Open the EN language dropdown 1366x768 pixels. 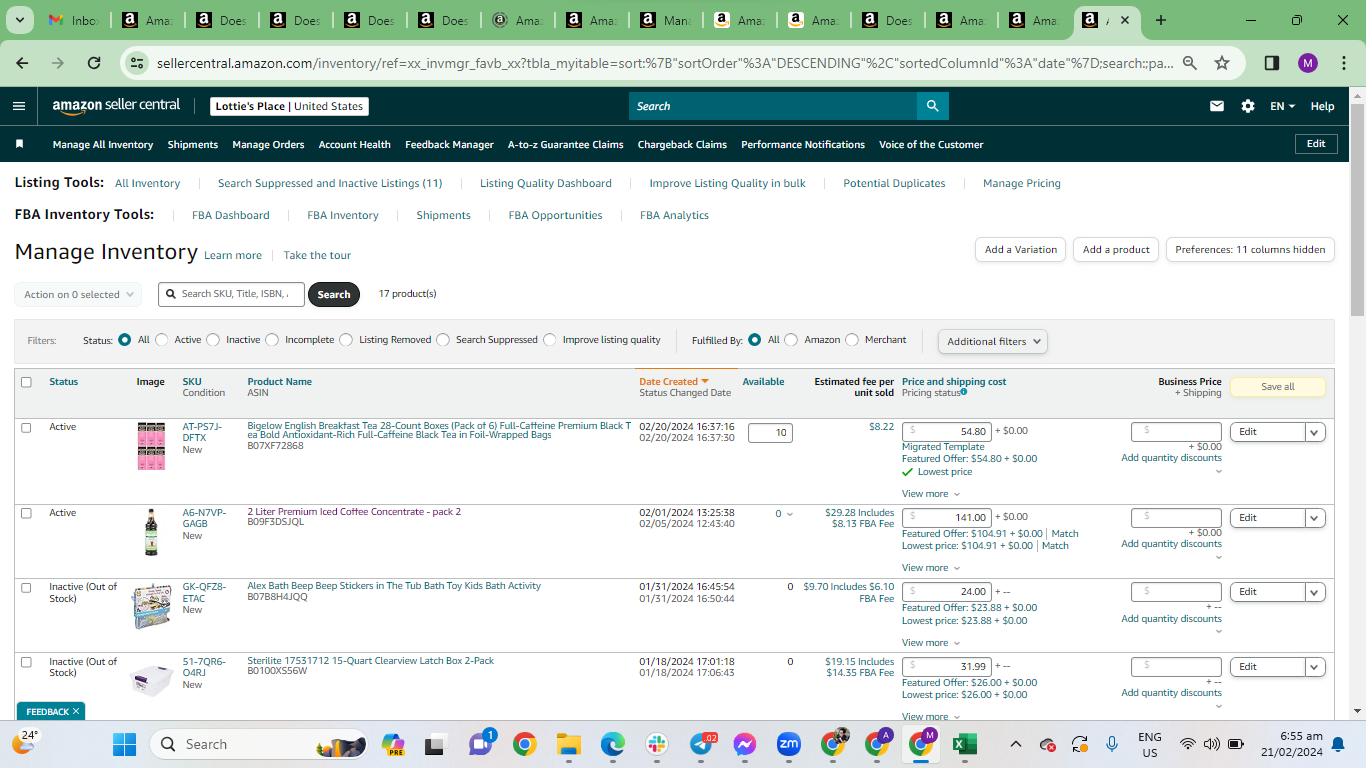[x=1282, y=106]
